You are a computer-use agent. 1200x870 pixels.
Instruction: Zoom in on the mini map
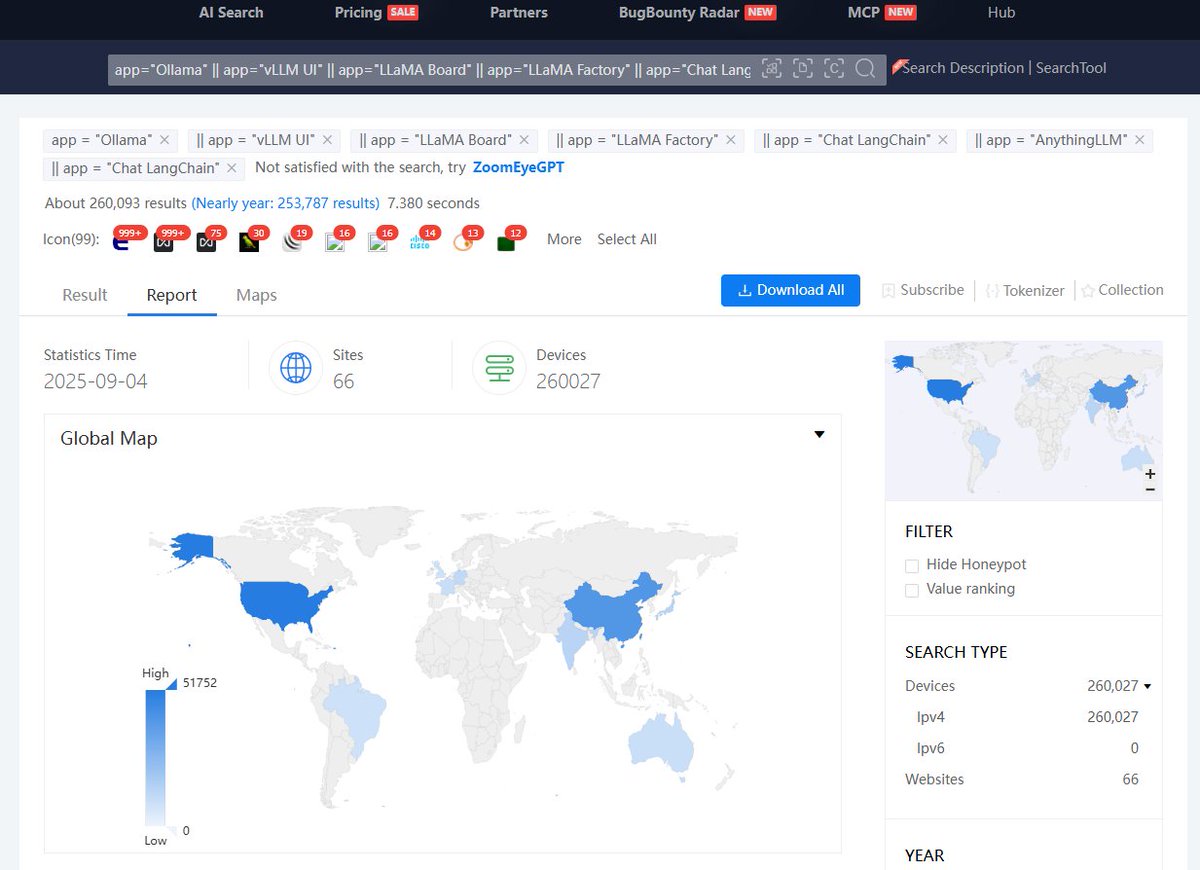pos(1150,474)
